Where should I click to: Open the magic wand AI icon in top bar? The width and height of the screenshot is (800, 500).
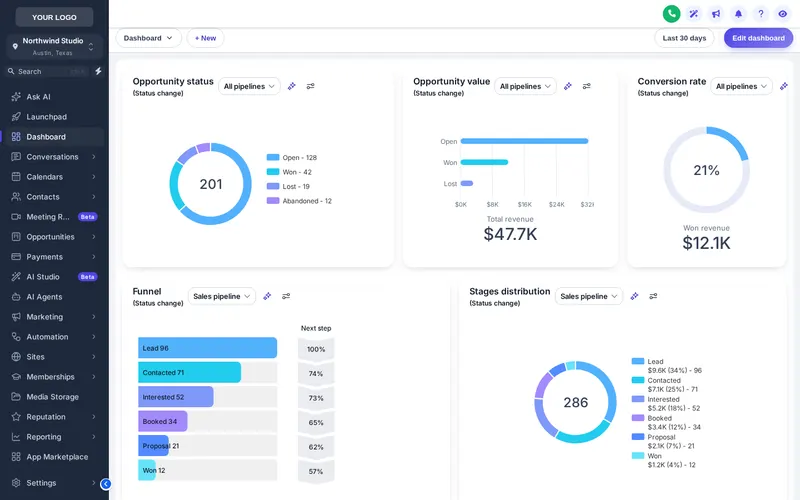[694, 14]
